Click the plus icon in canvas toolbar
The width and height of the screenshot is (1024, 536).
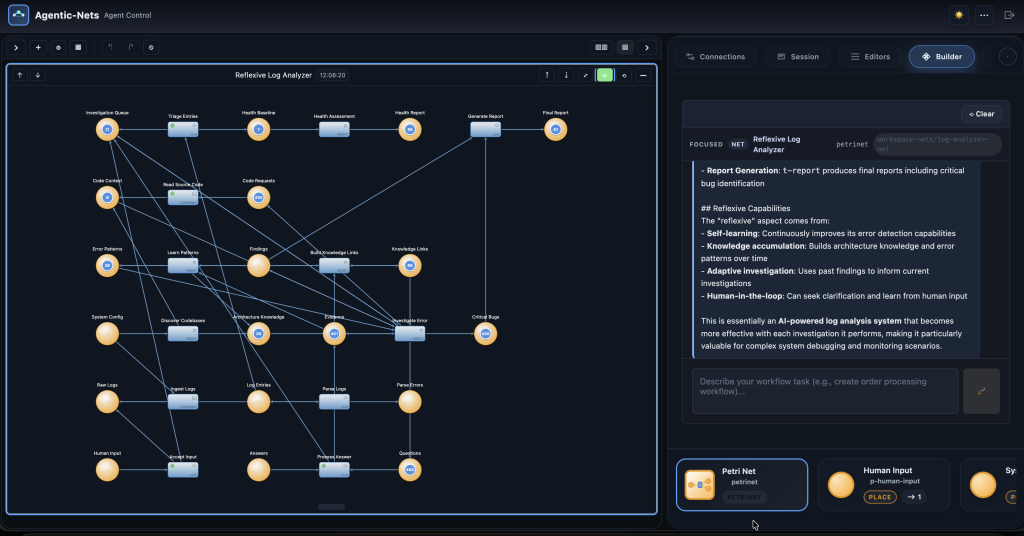38,47
